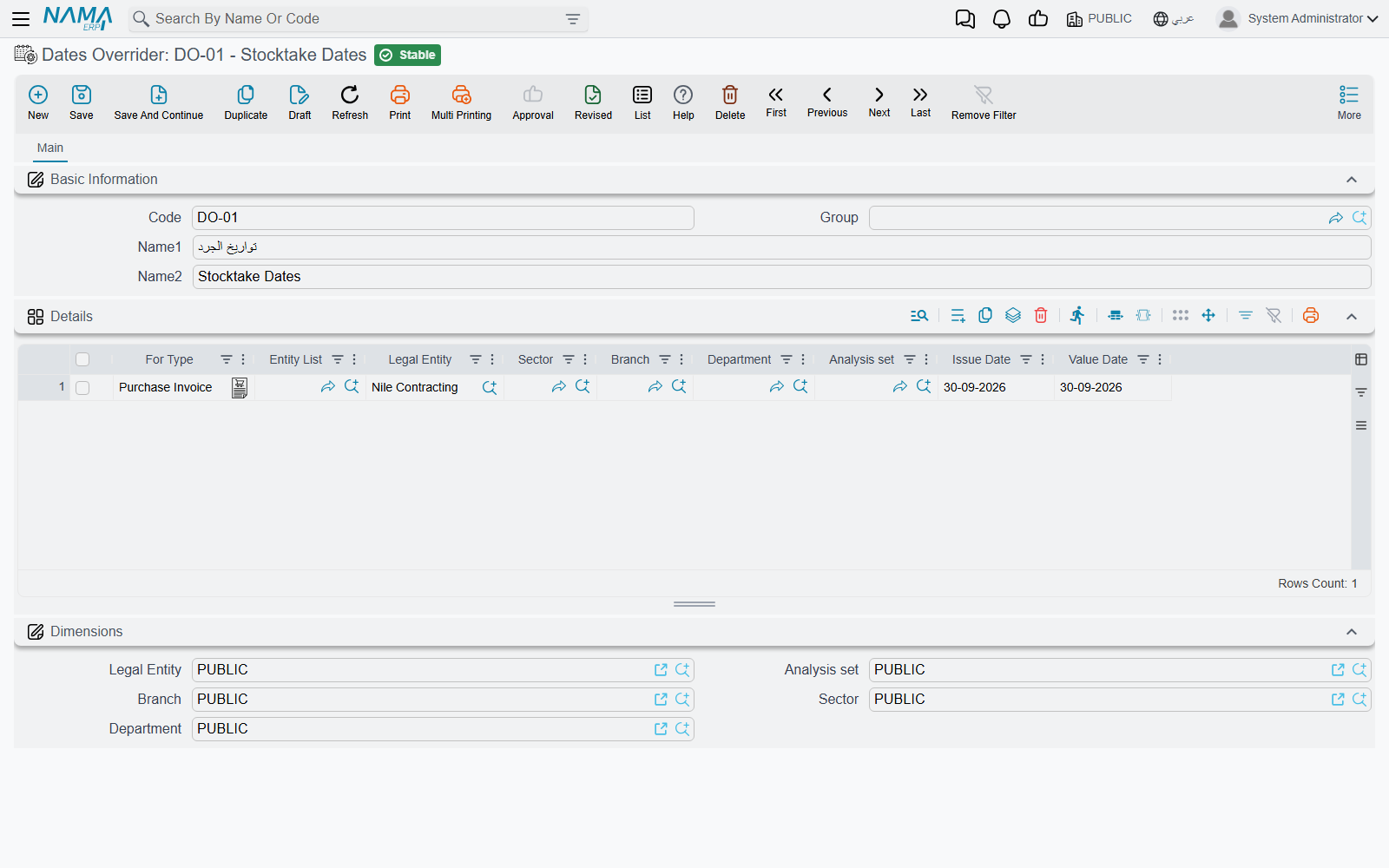1389x868 pixels.
Task: Go to the Next record
Action: 879,102
